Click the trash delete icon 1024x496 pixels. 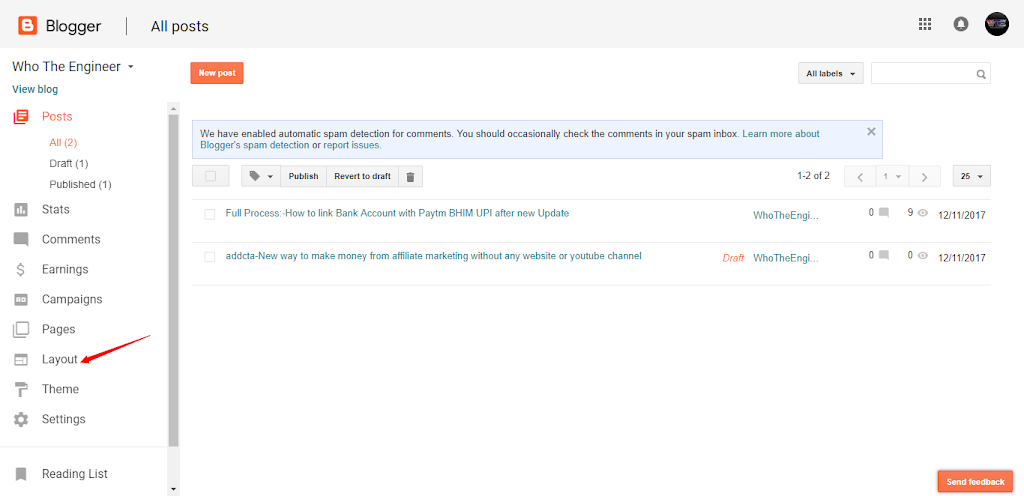tap(410, 176)
